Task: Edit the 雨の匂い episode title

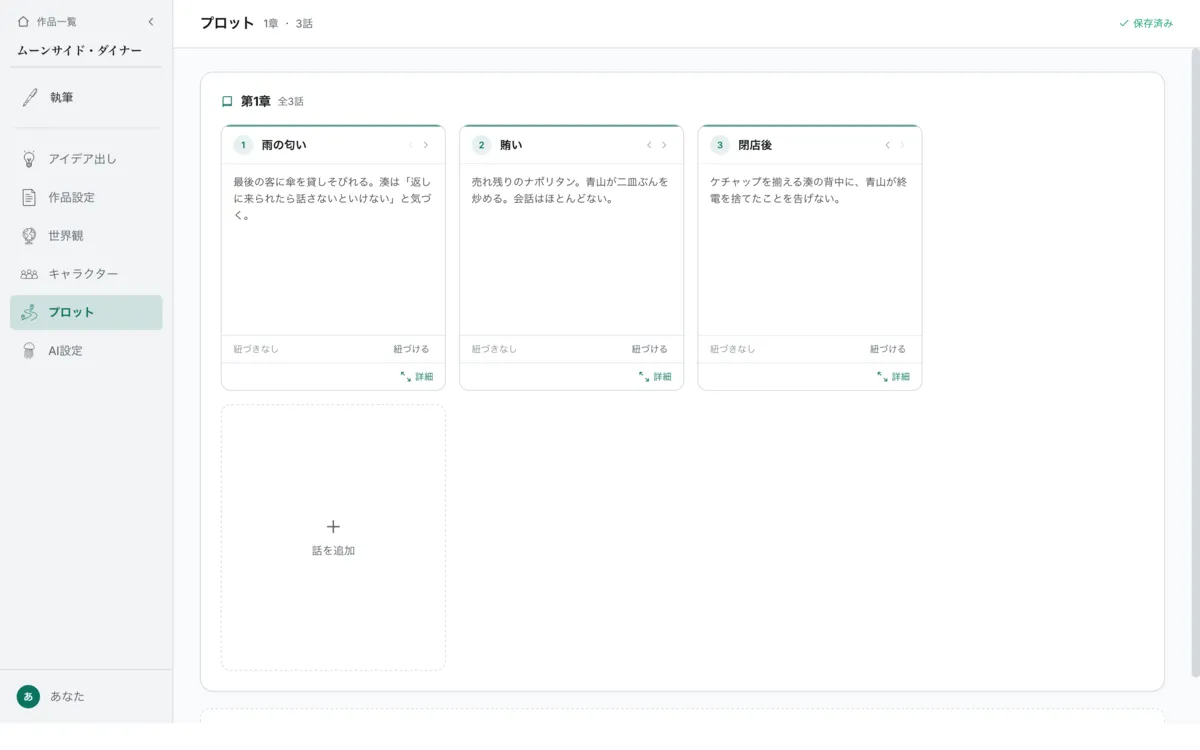Action: 284,145
